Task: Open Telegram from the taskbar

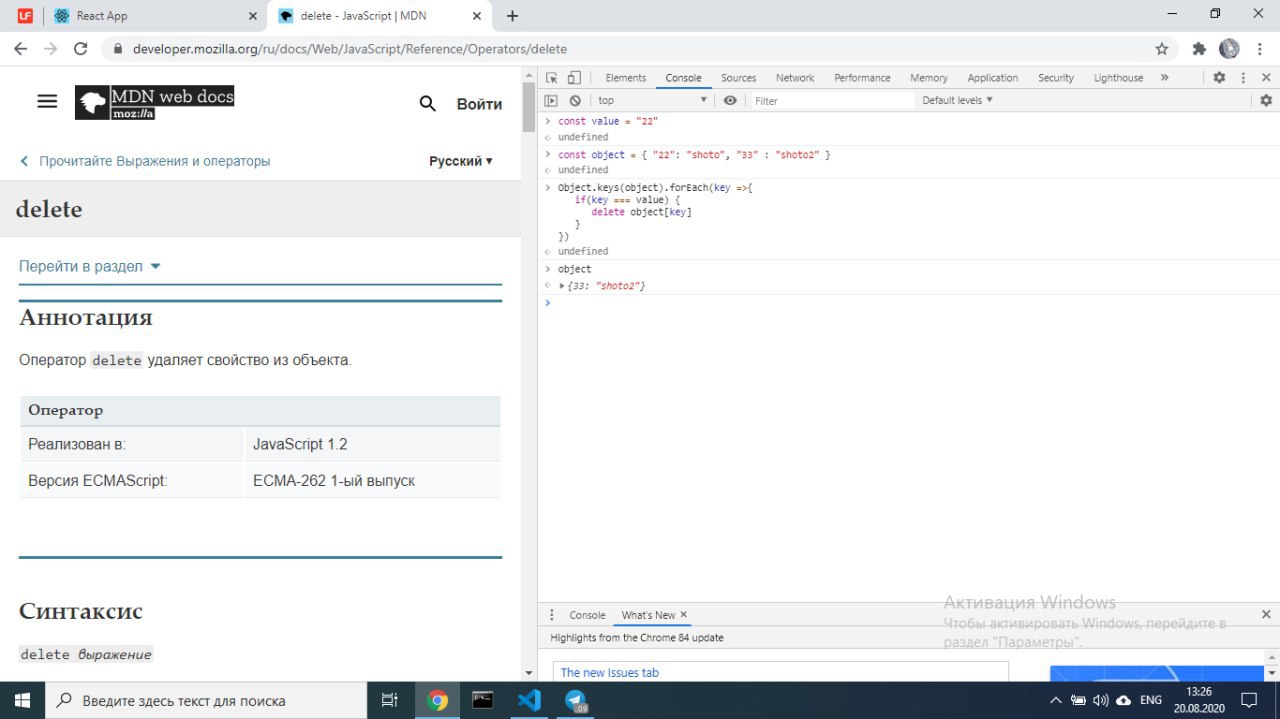Action: [576, 700]
